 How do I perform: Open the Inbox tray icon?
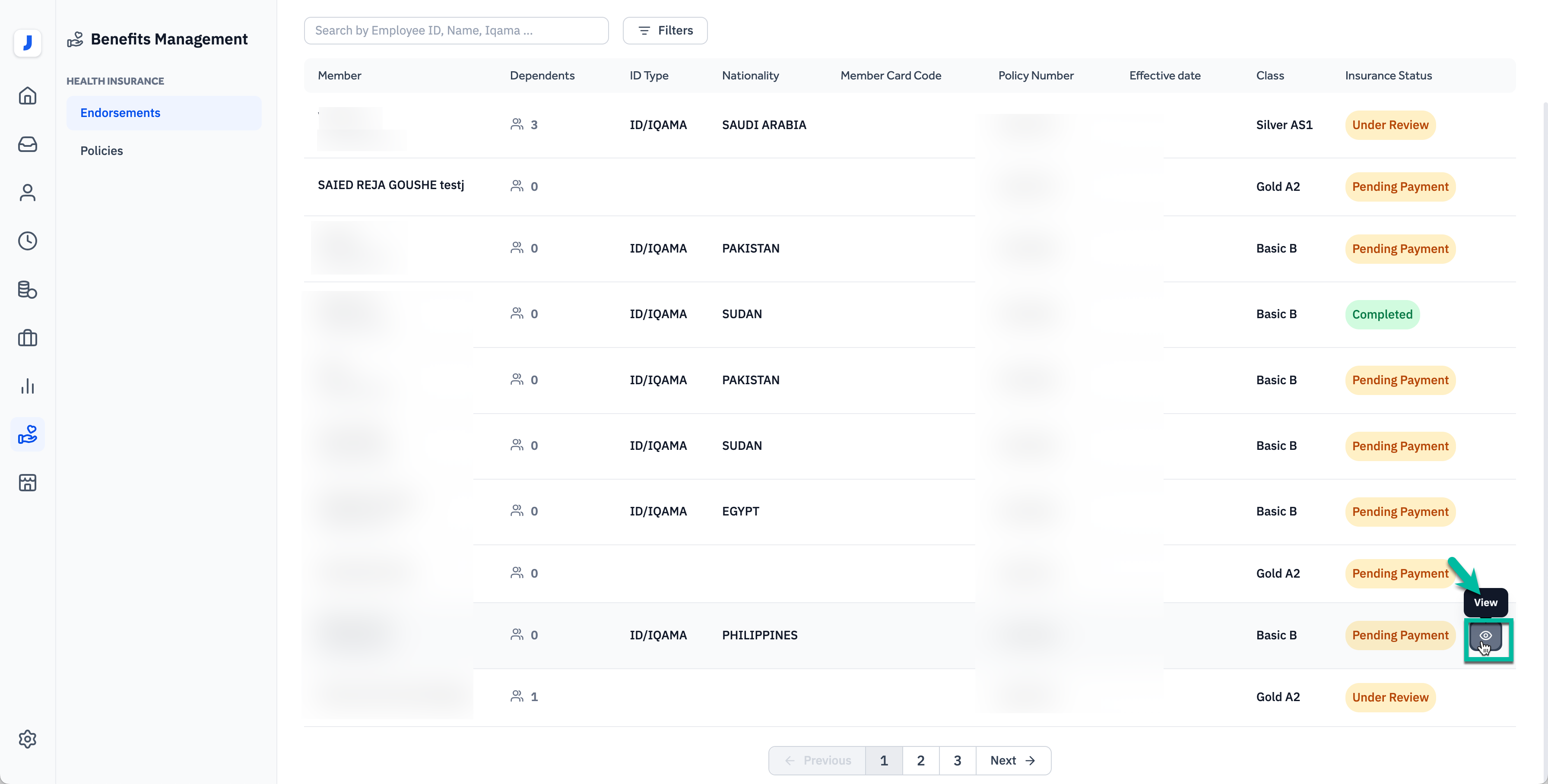28,144
